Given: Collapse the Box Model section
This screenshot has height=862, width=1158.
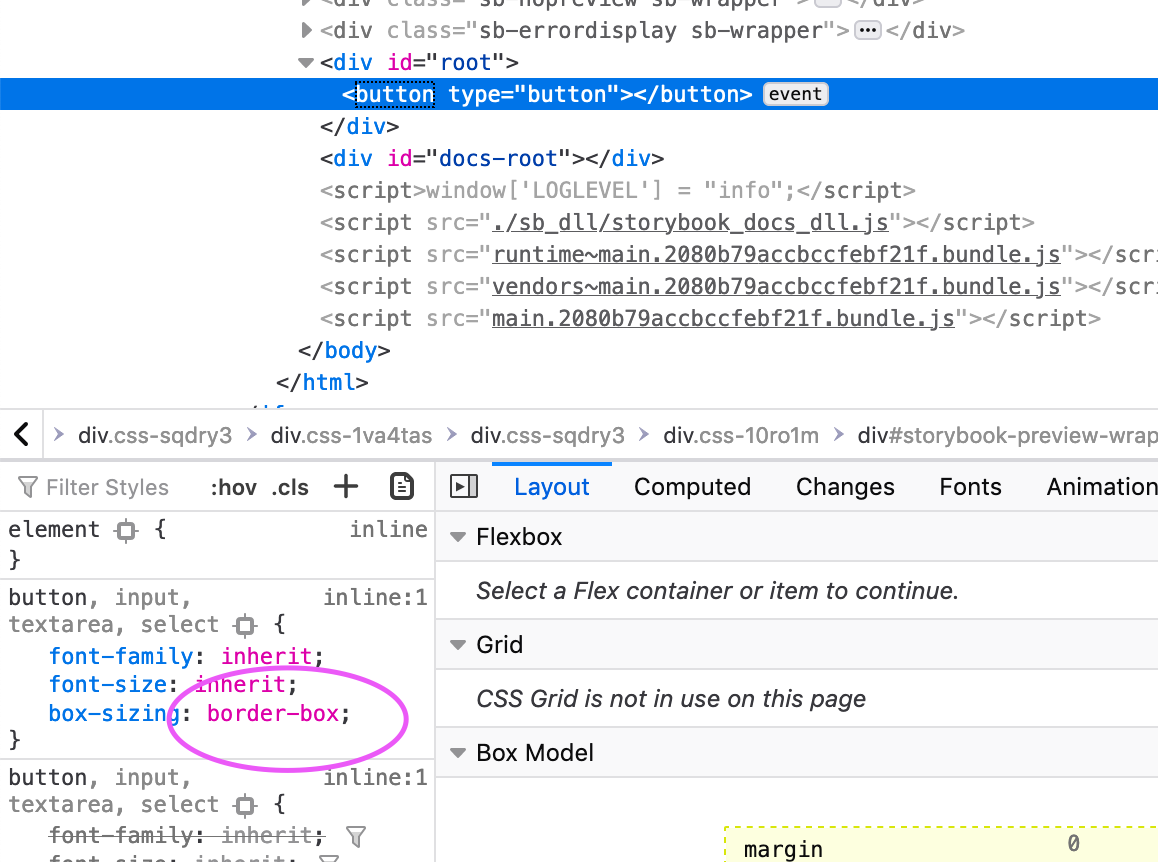Looking at the screenshot, I should coord(458,753).
